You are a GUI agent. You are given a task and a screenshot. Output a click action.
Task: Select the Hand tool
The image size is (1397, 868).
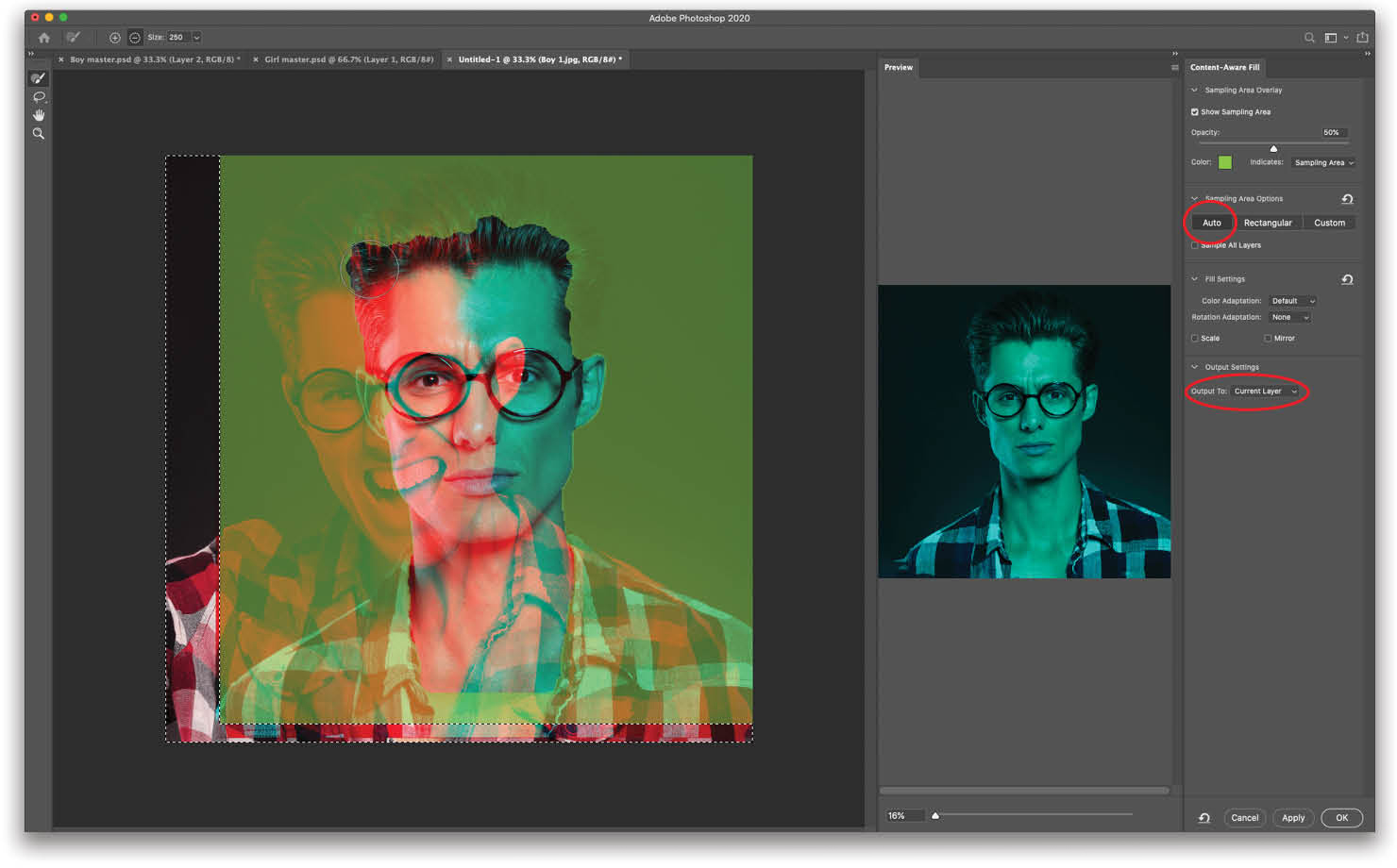(39, 115)
